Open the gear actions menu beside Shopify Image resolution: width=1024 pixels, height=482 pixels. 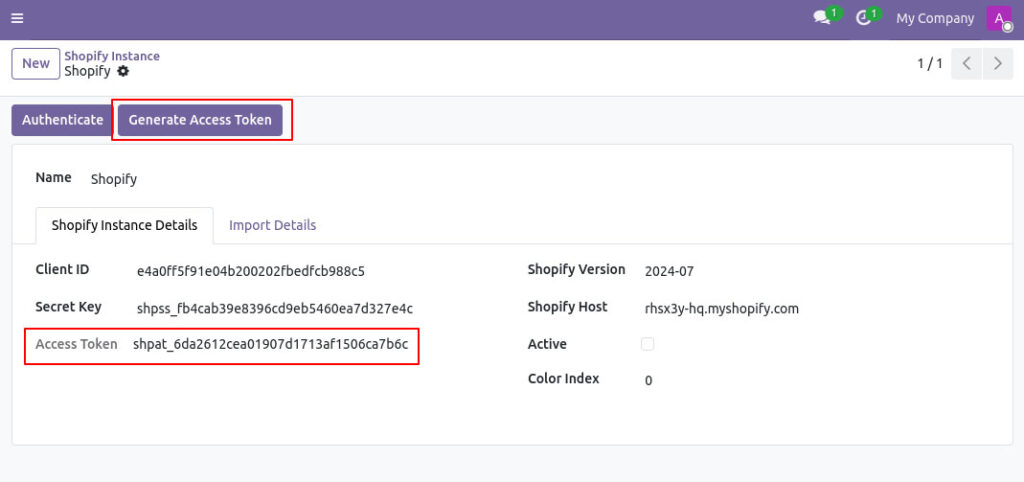[123, 72]
